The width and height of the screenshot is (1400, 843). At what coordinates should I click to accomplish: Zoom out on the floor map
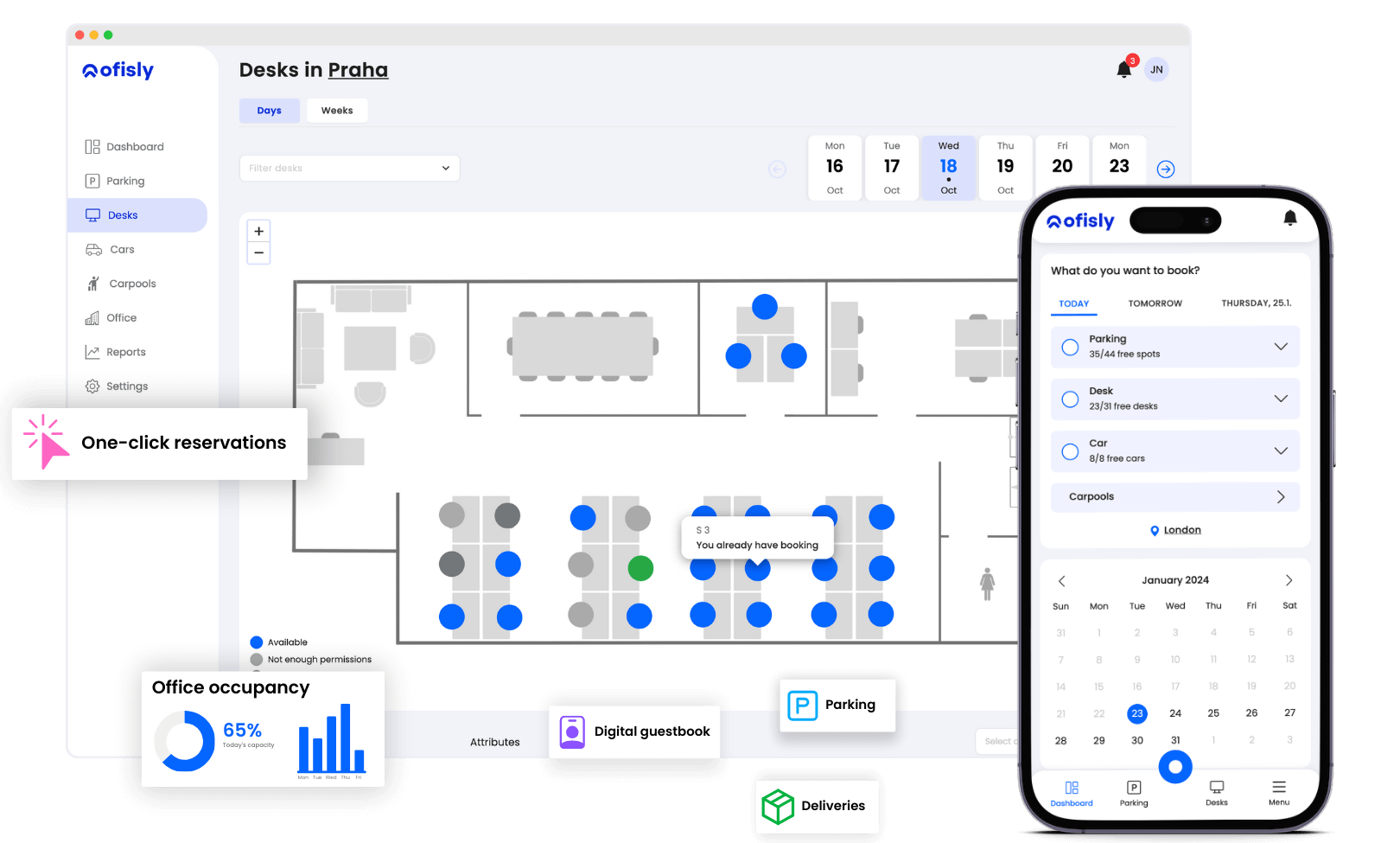tap(259, 252)
